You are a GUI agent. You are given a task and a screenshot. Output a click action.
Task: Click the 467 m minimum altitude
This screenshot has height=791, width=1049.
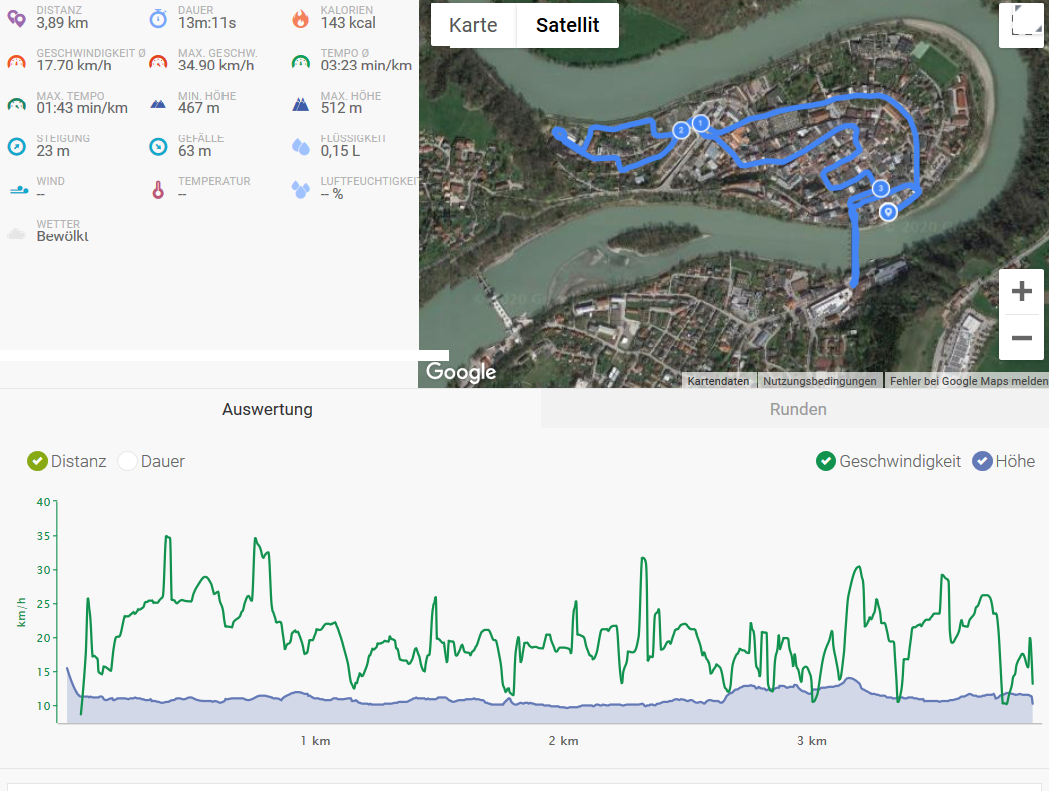199,108
